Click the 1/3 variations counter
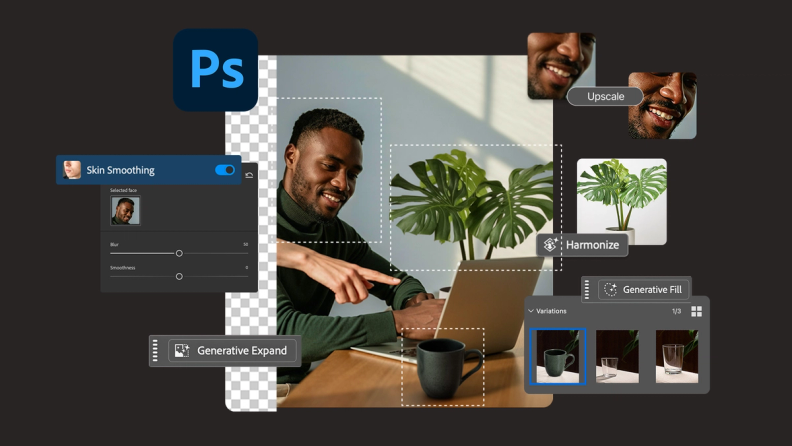This screenshot has height=446, width=792. click(676, 311)
